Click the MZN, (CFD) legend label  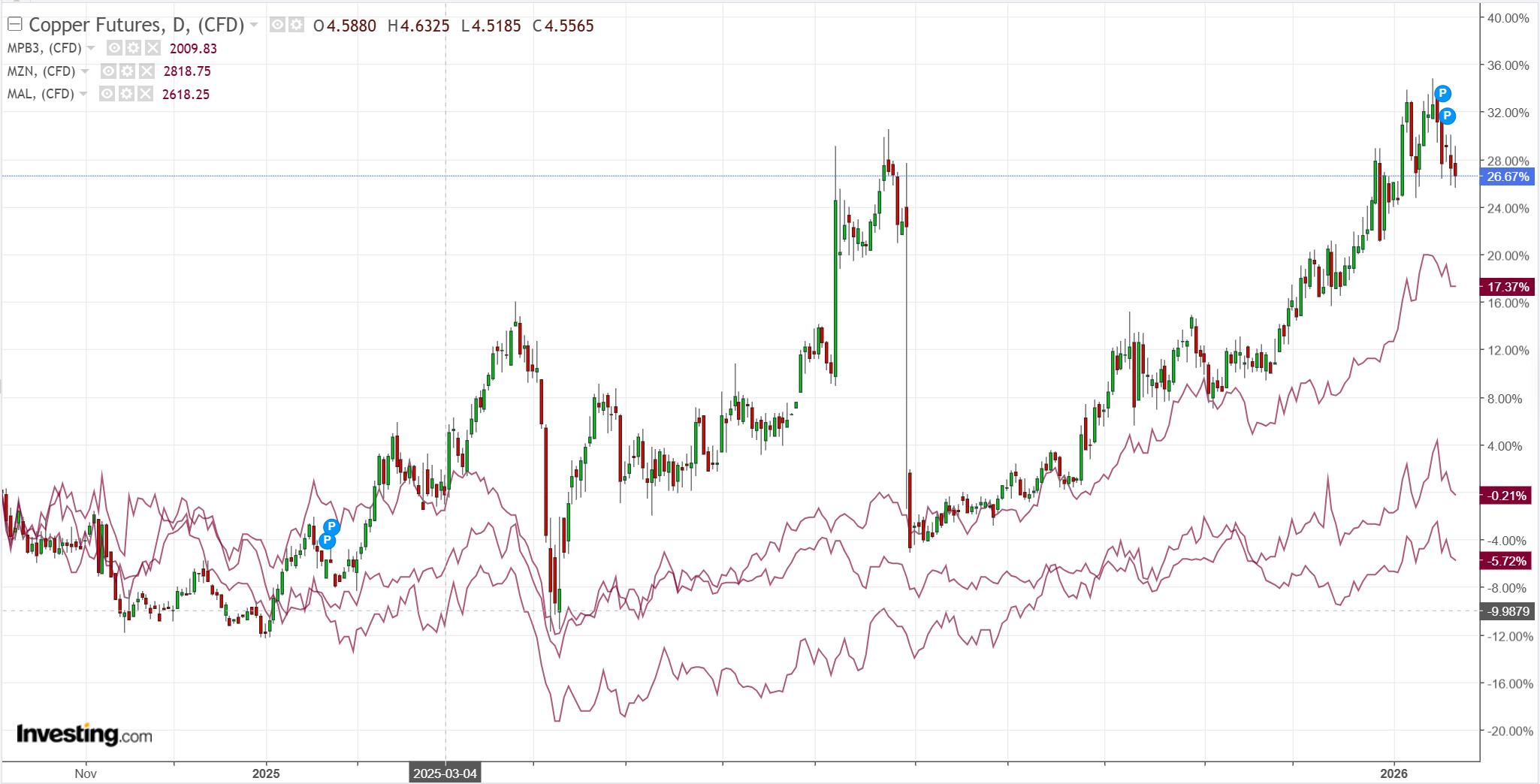click(41, 71)
